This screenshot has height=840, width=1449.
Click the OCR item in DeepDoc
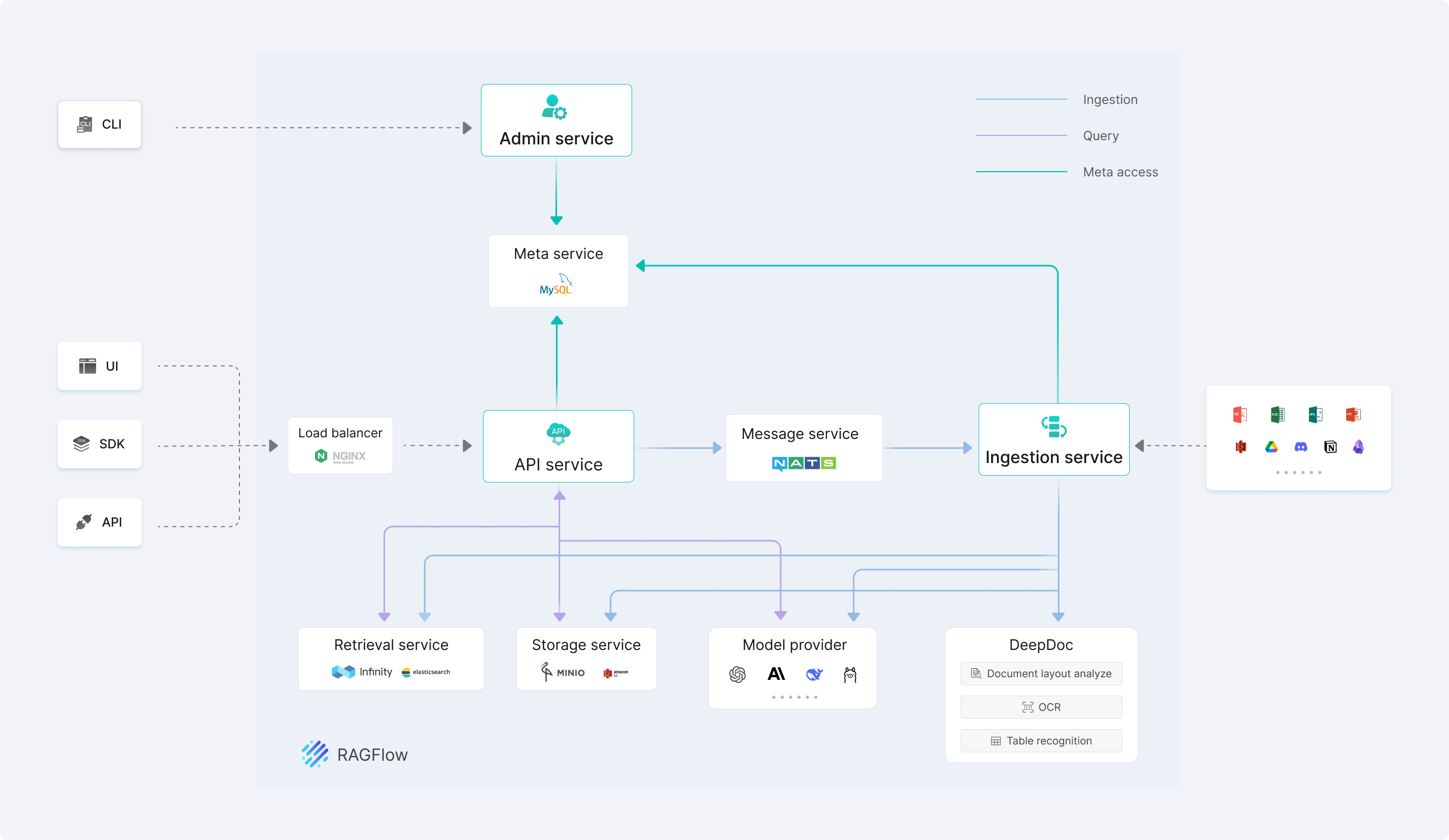tap(1041, 707)
